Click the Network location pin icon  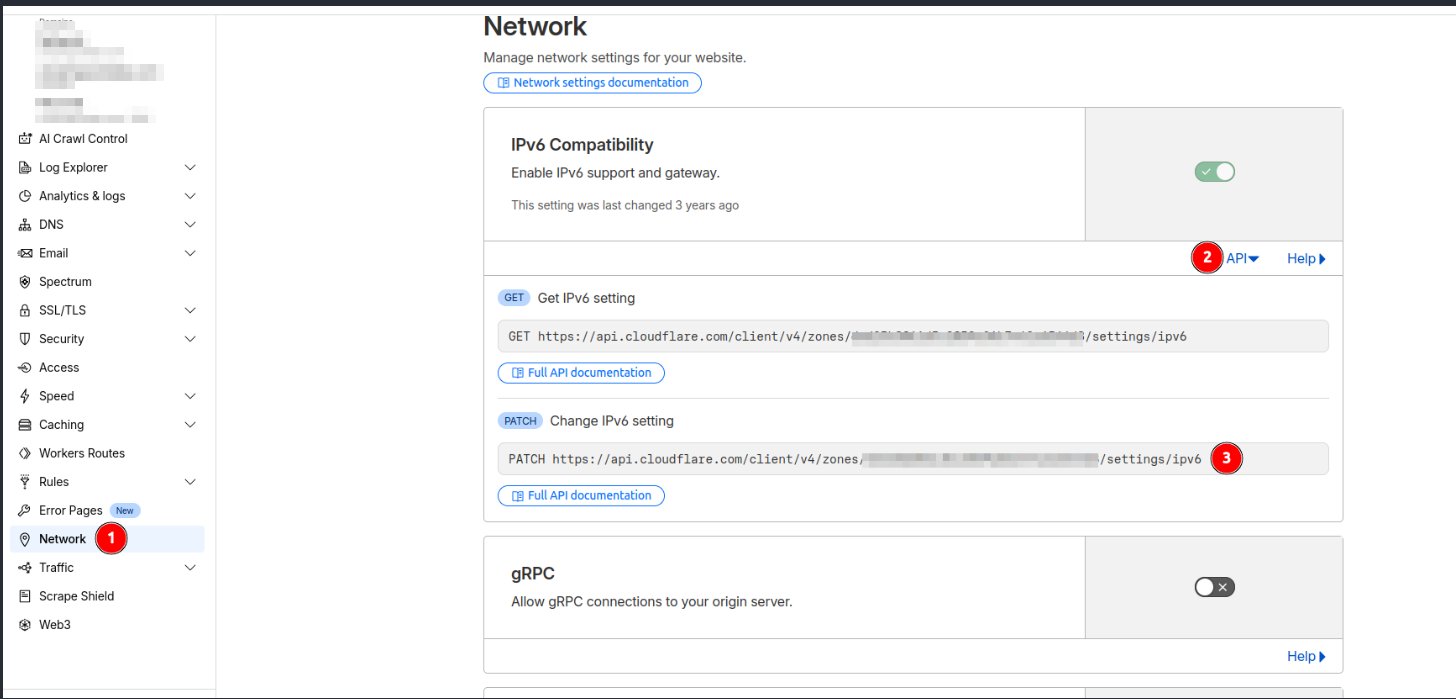[x=25, y=540]
